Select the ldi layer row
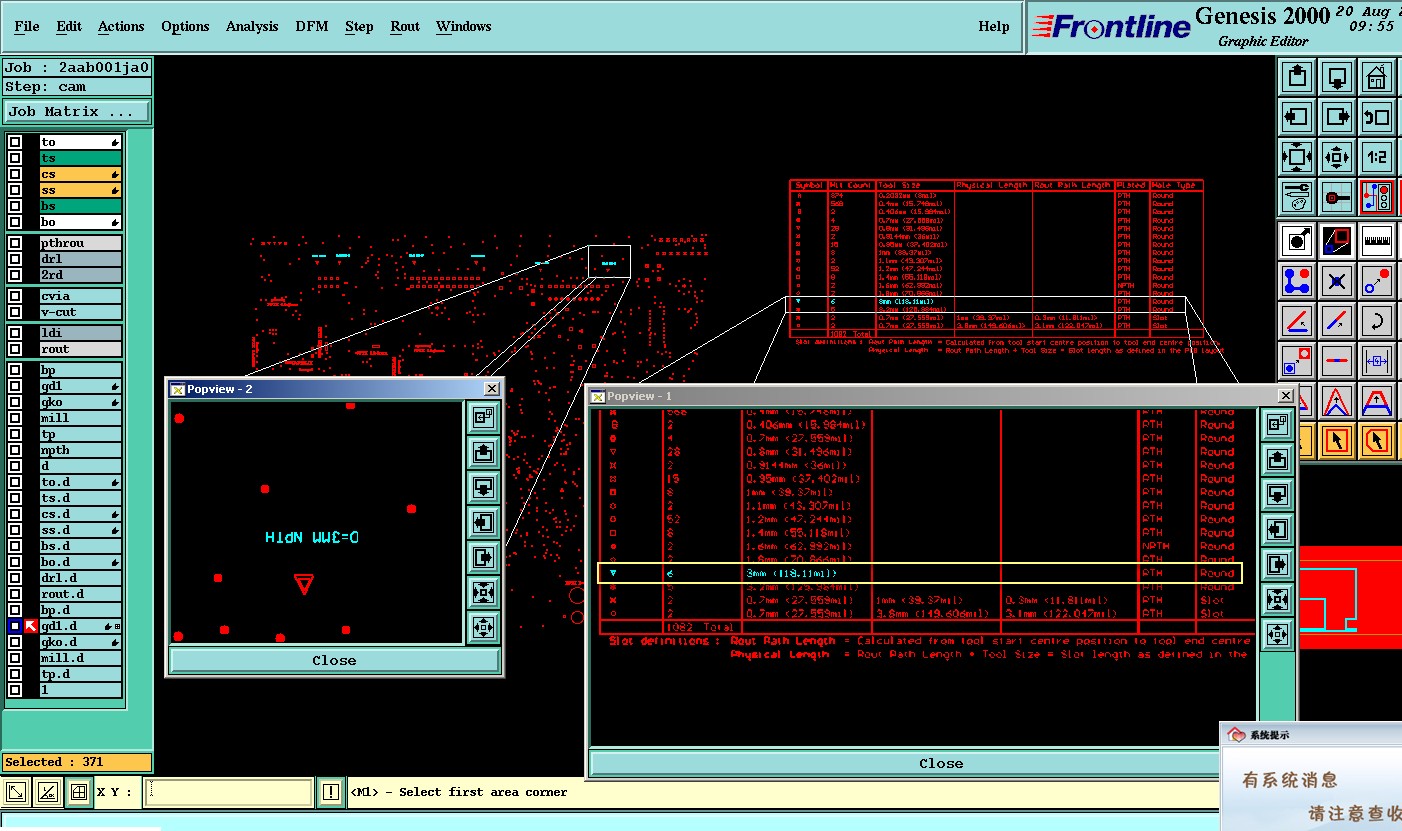This screenshot has width=1402, height=831. tap(81, 333)
